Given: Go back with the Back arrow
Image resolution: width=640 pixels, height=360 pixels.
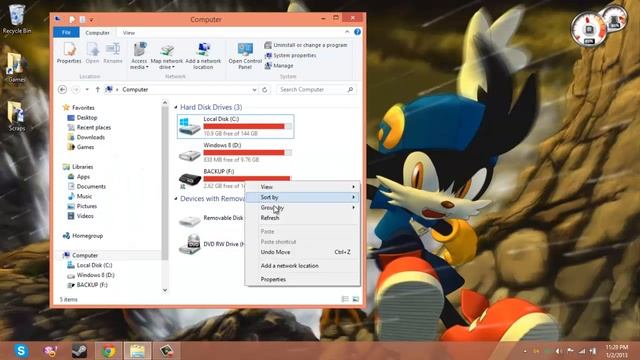Looking at the screenshot, I should pos(62,89).
